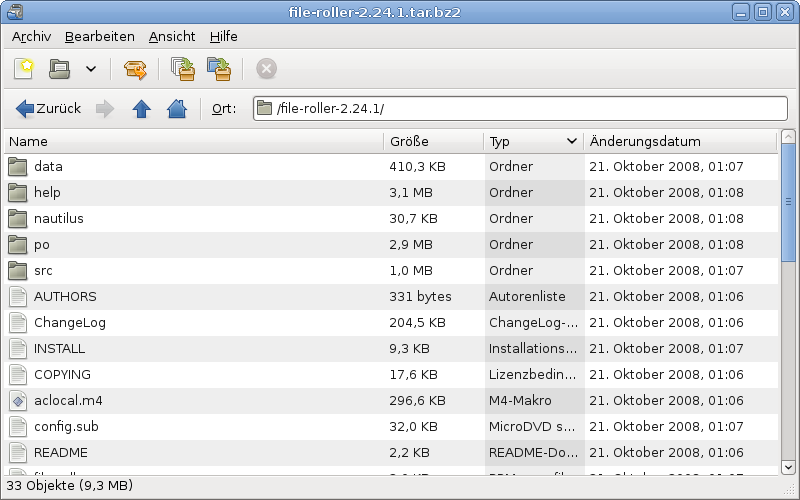Open the Ansicht menu
The height and width of the screenshot is (500, 800).
click(x=172, y=36)
